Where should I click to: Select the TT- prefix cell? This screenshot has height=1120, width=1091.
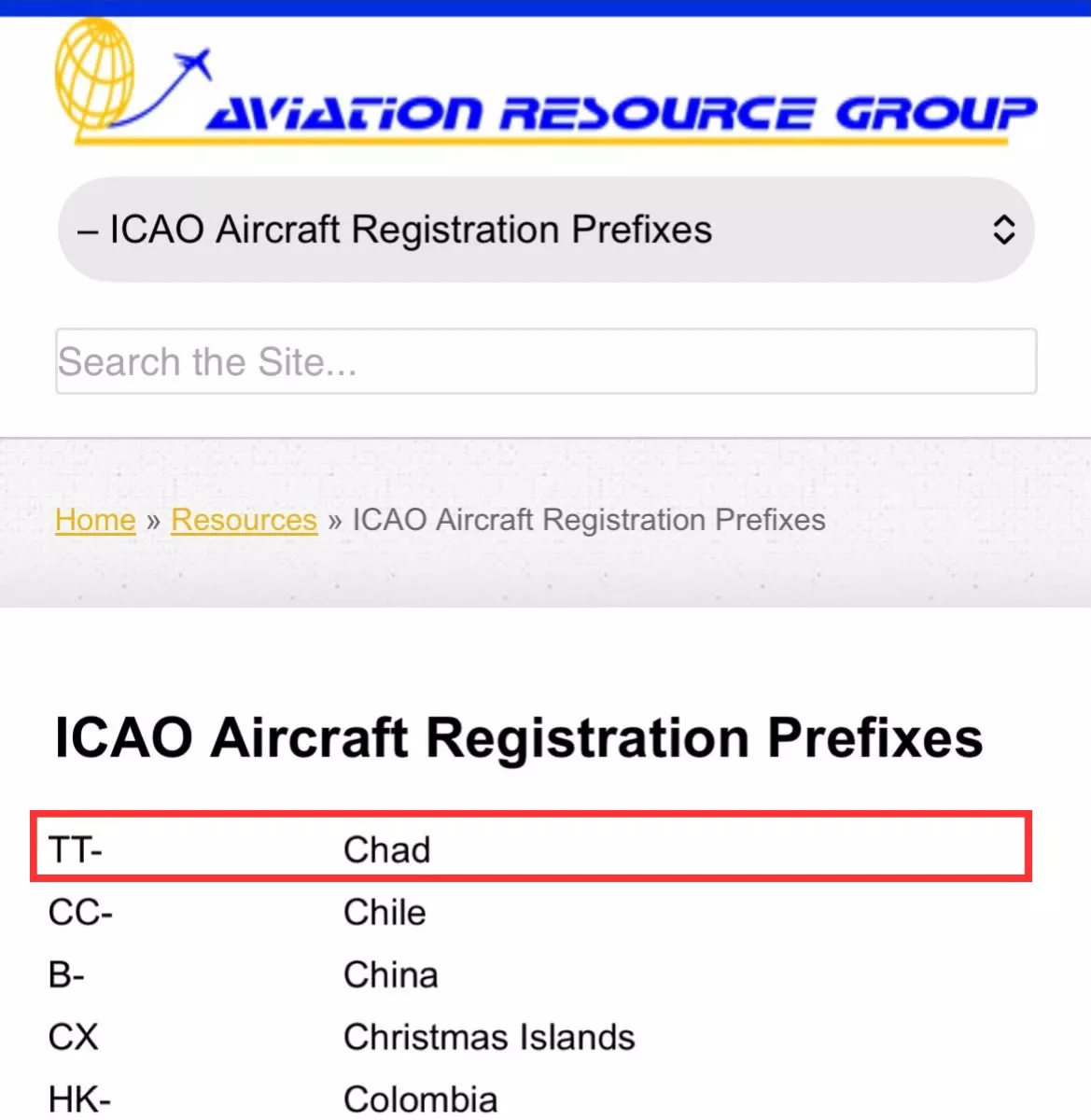coord(76,850)
